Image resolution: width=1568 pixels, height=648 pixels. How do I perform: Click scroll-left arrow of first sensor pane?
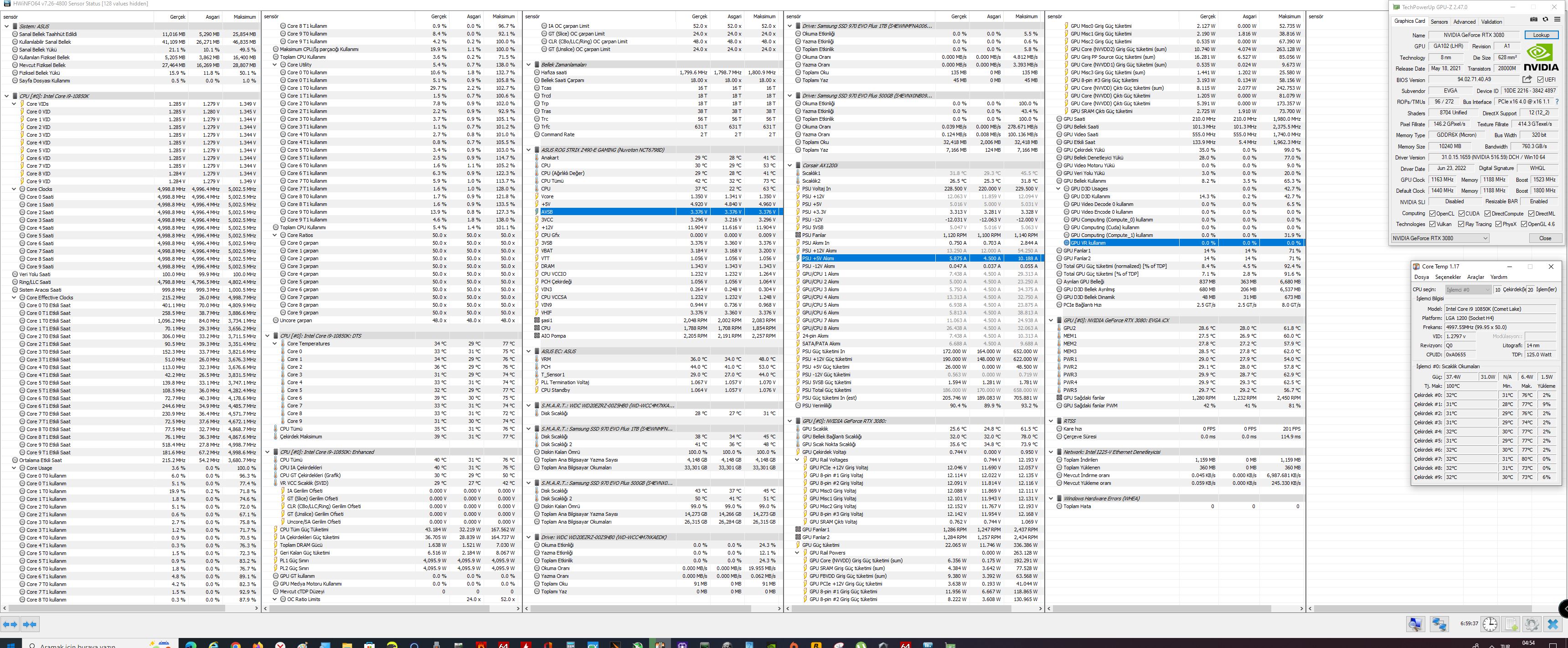4,608
